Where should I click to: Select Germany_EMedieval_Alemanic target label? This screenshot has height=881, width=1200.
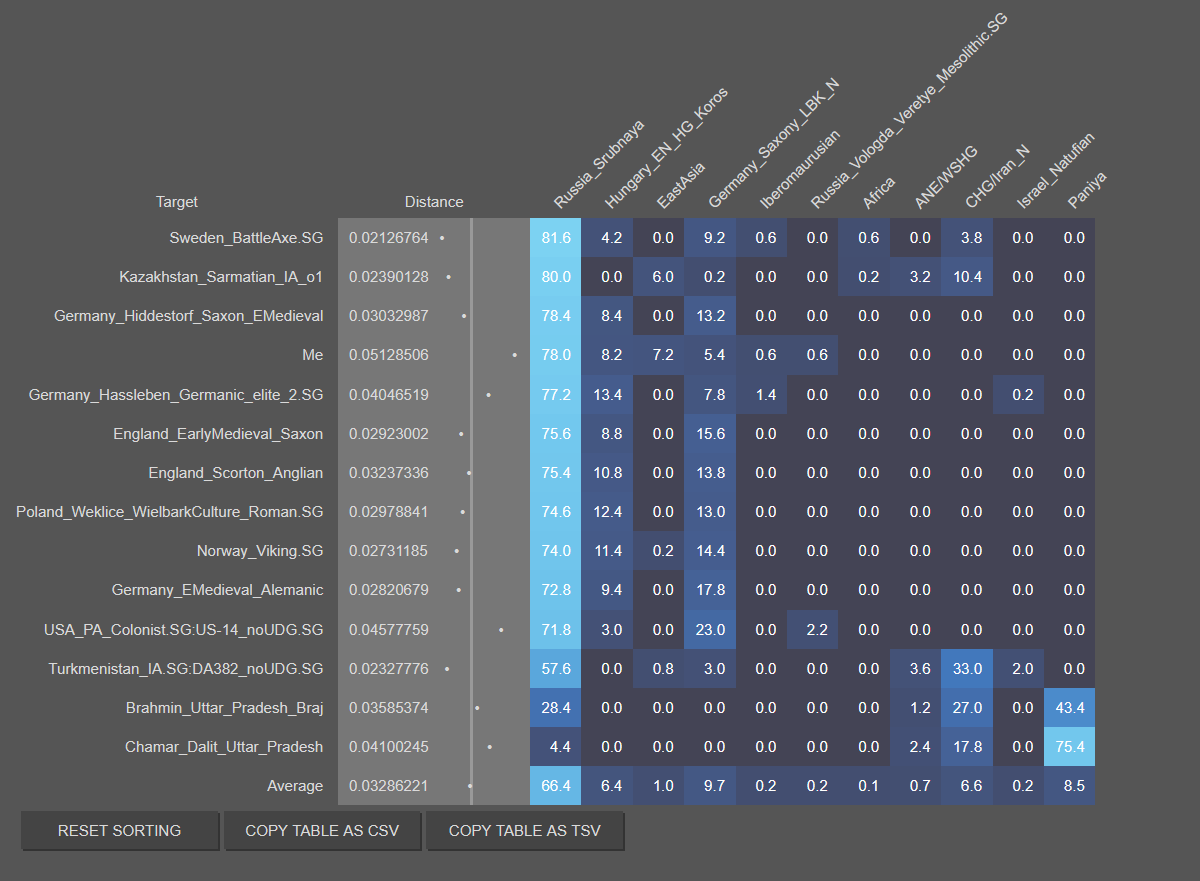218,590
